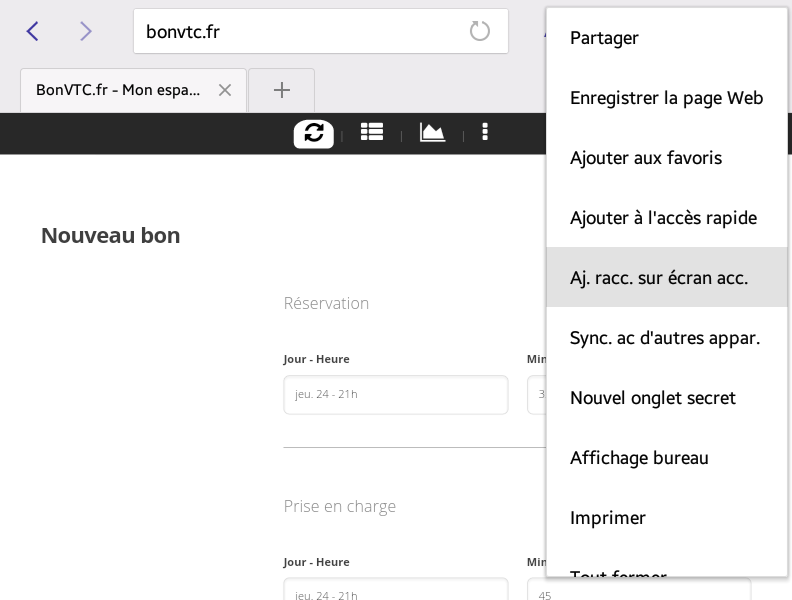Choose Imprimer from the menu
Image resolution: width=792 pixels, height=600 pixels.
point(667,518)
